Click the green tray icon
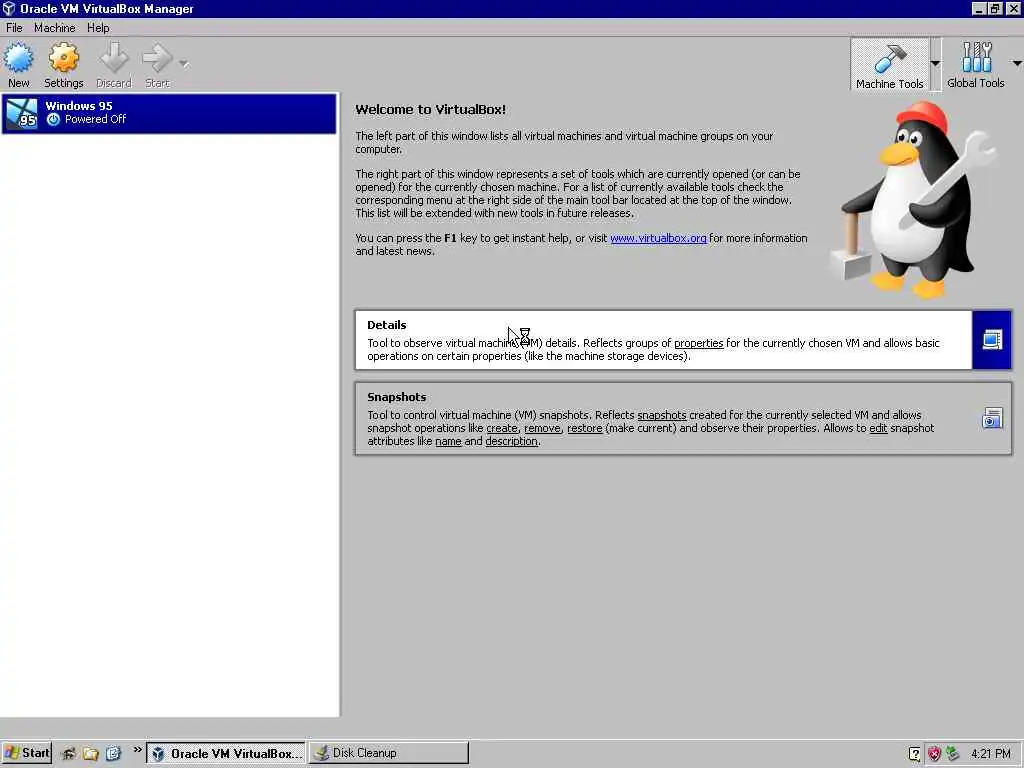This screenshot has width=1024, height=768. pos(953,754)
